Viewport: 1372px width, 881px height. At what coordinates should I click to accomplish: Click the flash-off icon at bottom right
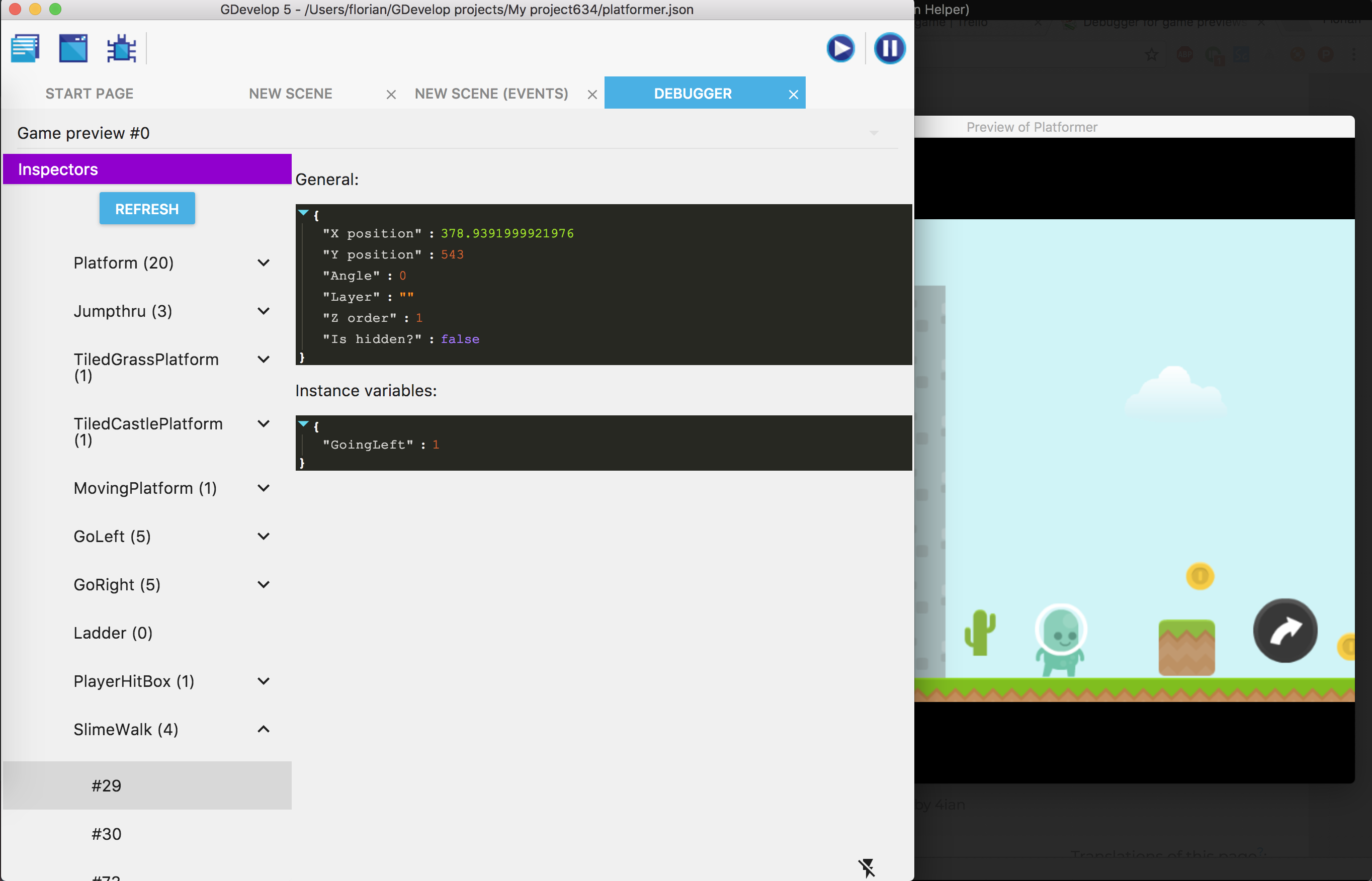coord(866,867)
